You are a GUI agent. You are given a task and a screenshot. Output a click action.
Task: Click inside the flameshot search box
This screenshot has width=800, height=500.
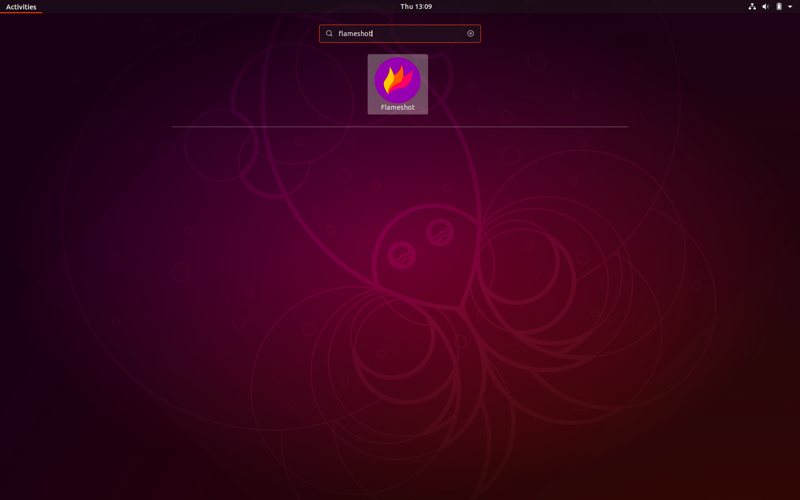pos(399,34)
